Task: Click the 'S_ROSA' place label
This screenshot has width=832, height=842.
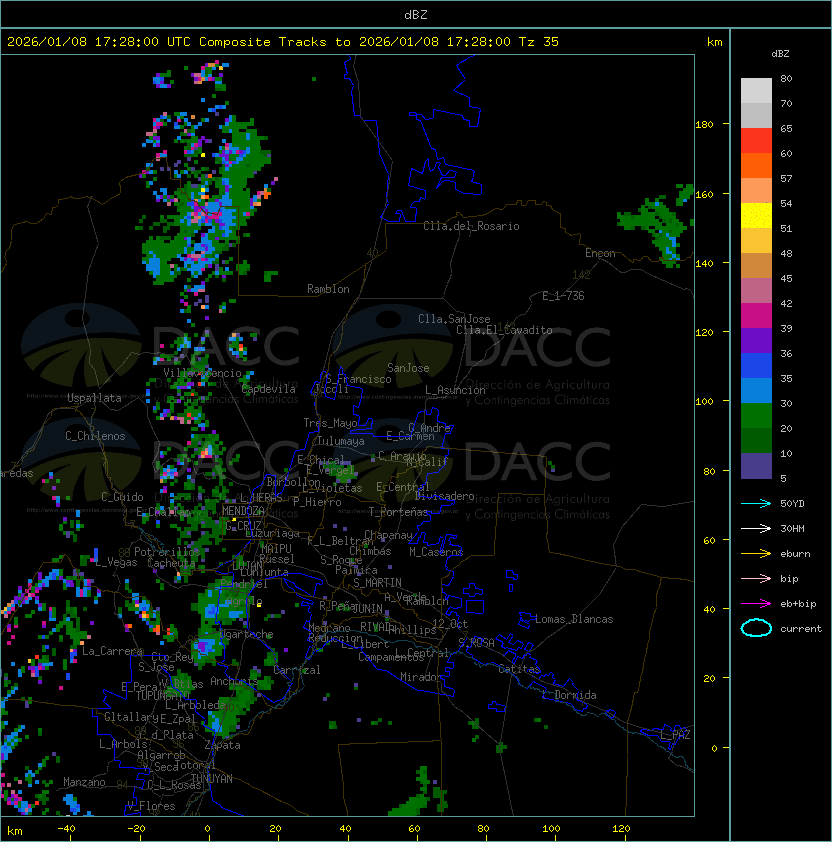Action: coord(476,642)
